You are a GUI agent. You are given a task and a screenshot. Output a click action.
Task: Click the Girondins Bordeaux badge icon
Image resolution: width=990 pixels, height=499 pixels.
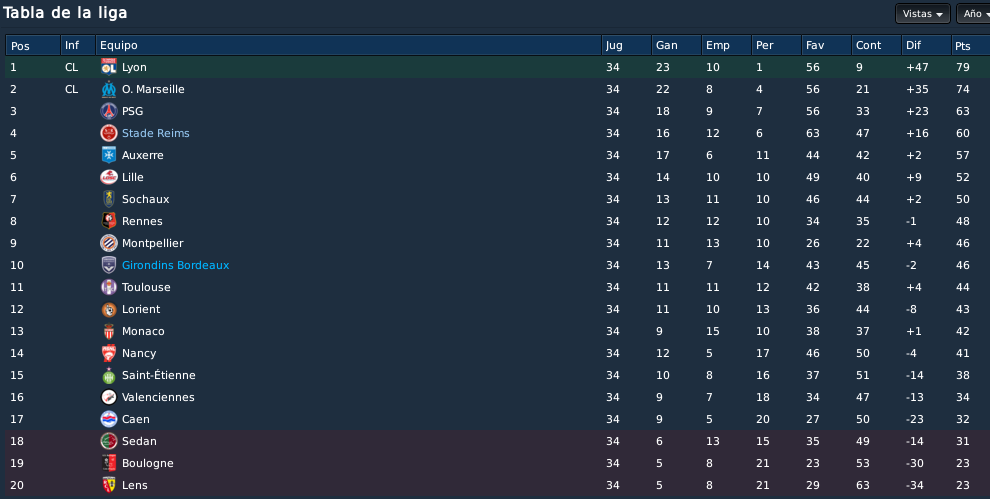[109, 265]
